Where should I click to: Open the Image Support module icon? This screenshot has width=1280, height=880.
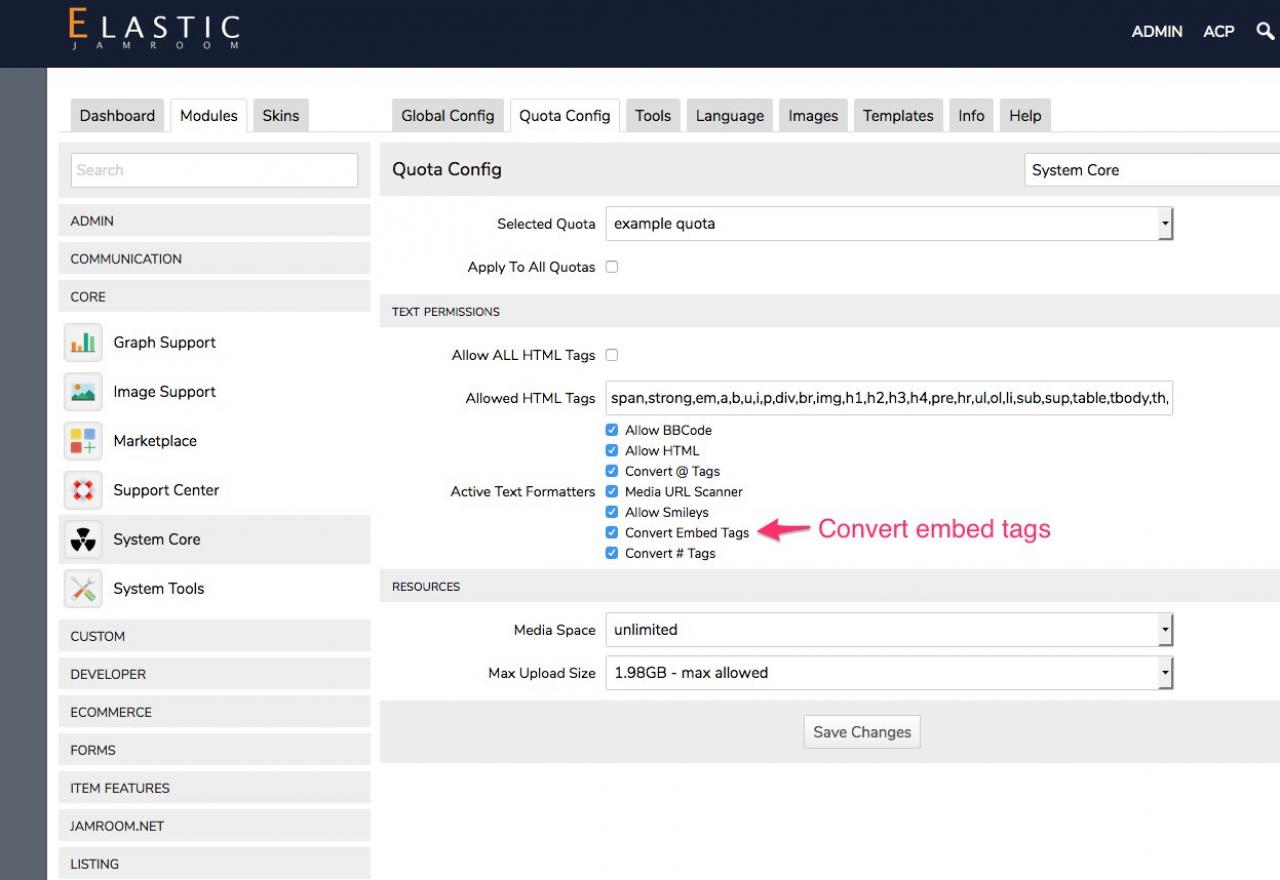[83, 392]
